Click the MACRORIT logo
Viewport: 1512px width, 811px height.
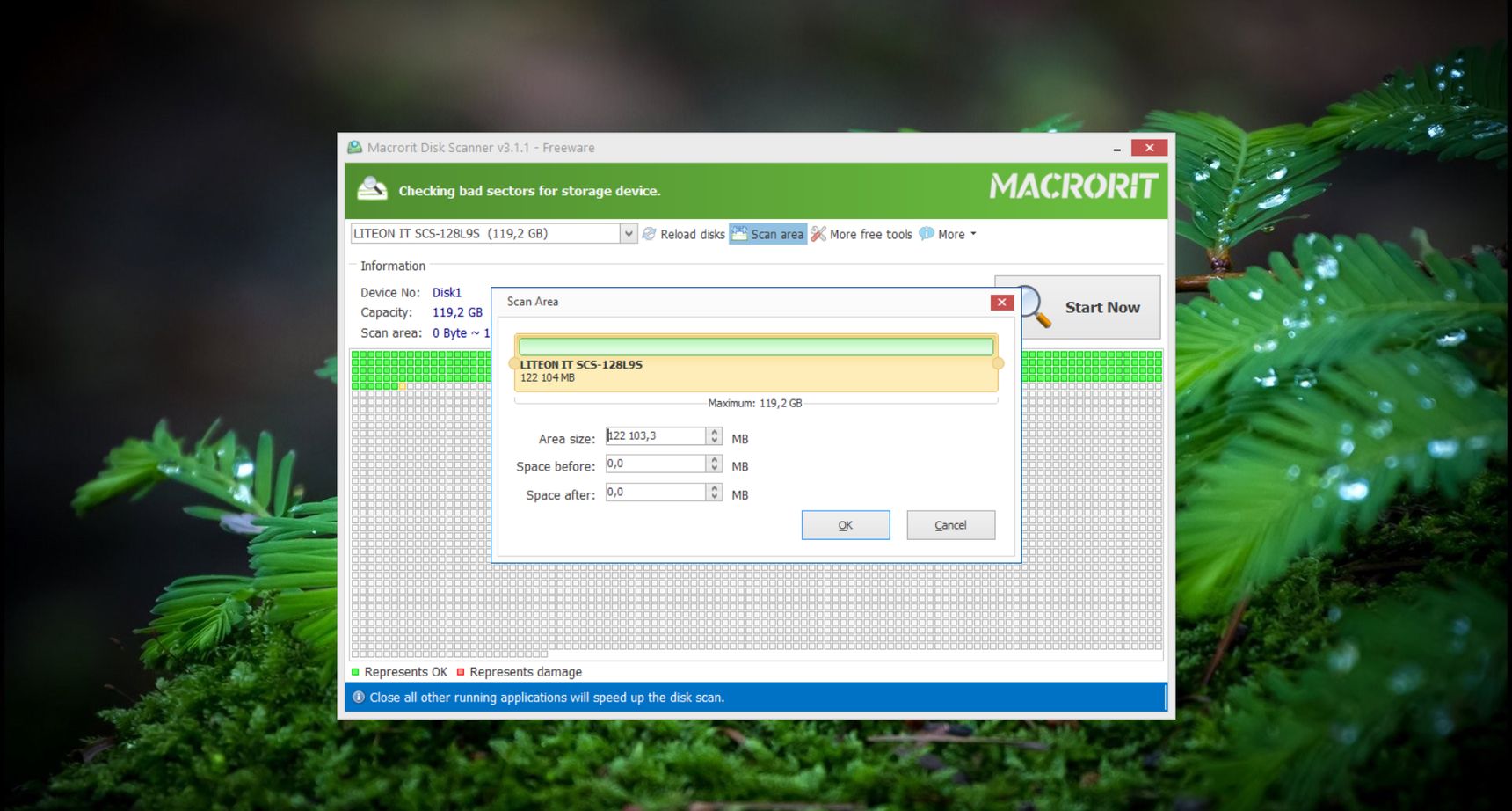click(1073, 186)
